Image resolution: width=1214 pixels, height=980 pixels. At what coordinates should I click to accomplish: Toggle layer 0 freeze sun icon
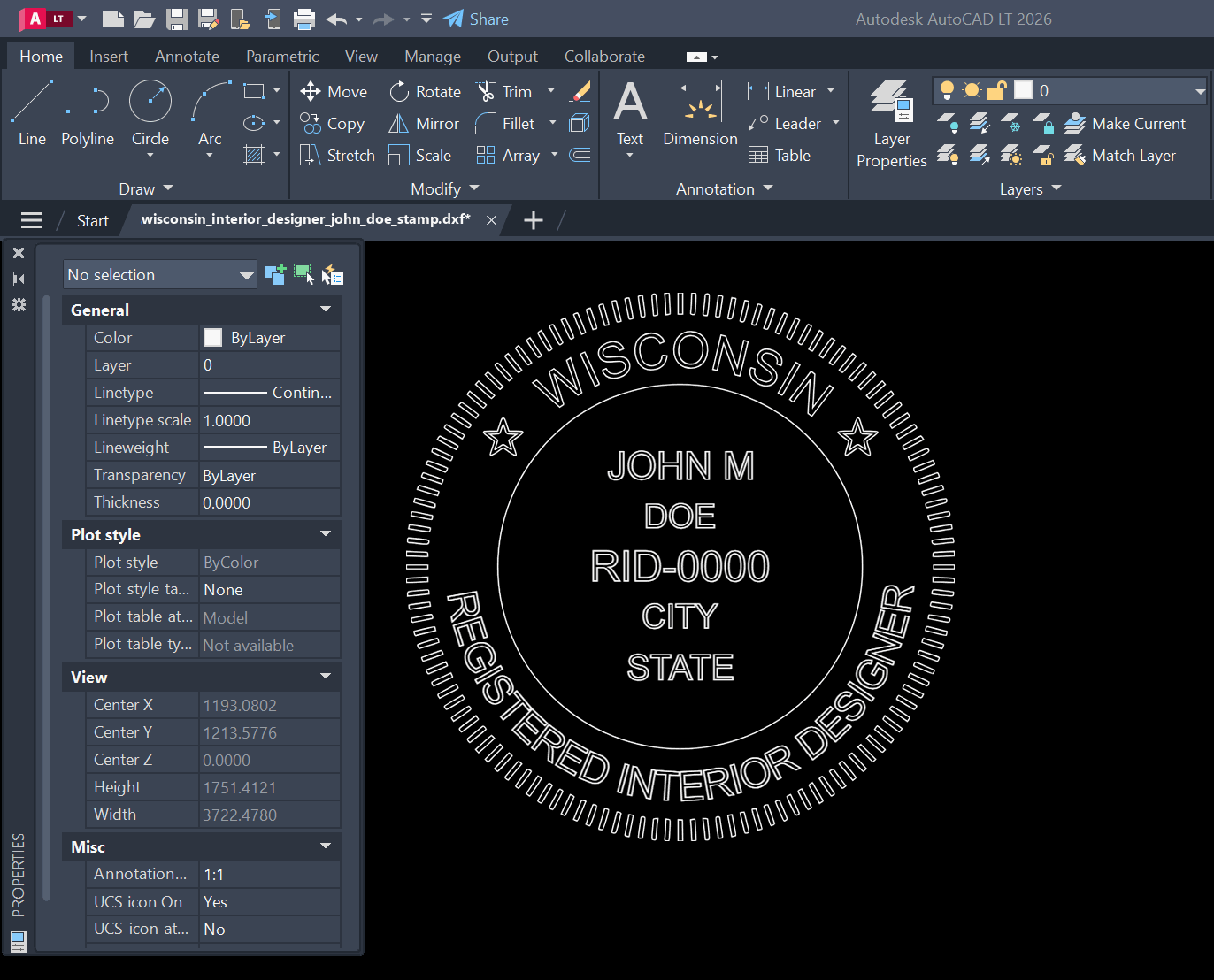tap(972, 90)
